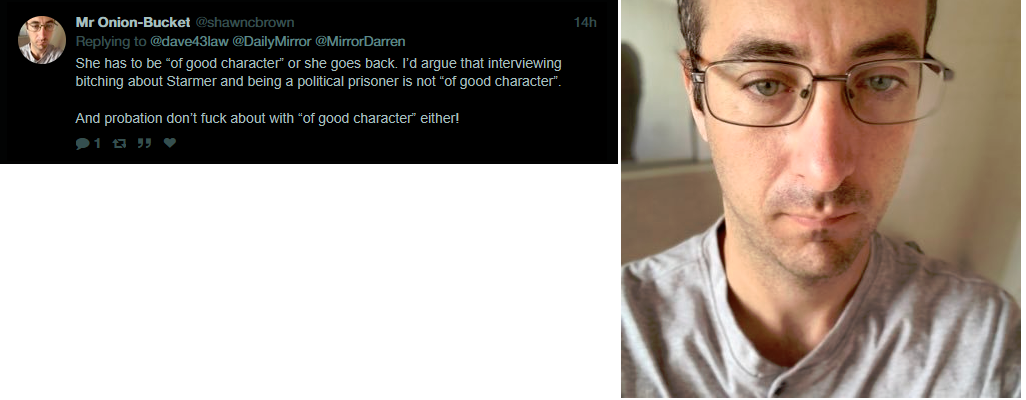The height and width of the screenshot is (400, 1026).
Task: Click the "Replying to" label
Action: point(111,42)
